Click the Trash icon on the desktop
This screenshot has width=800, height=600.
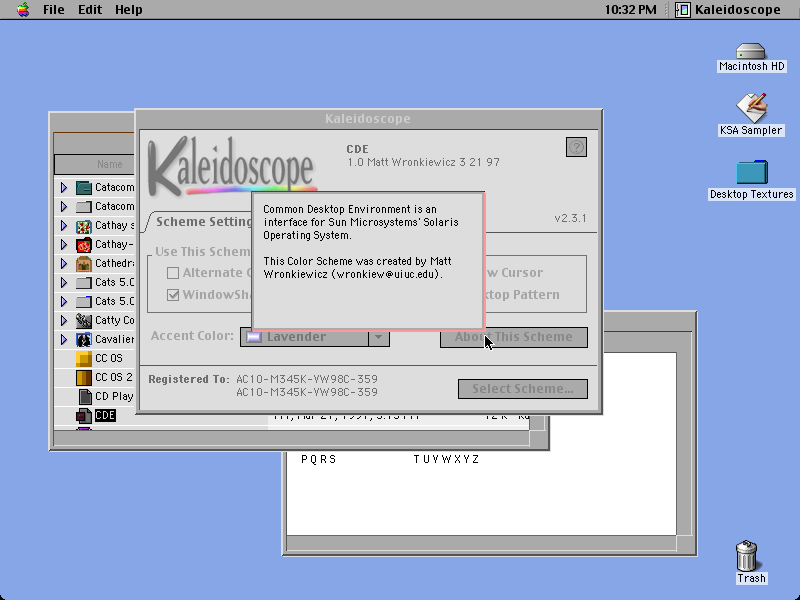coord(747,556)
